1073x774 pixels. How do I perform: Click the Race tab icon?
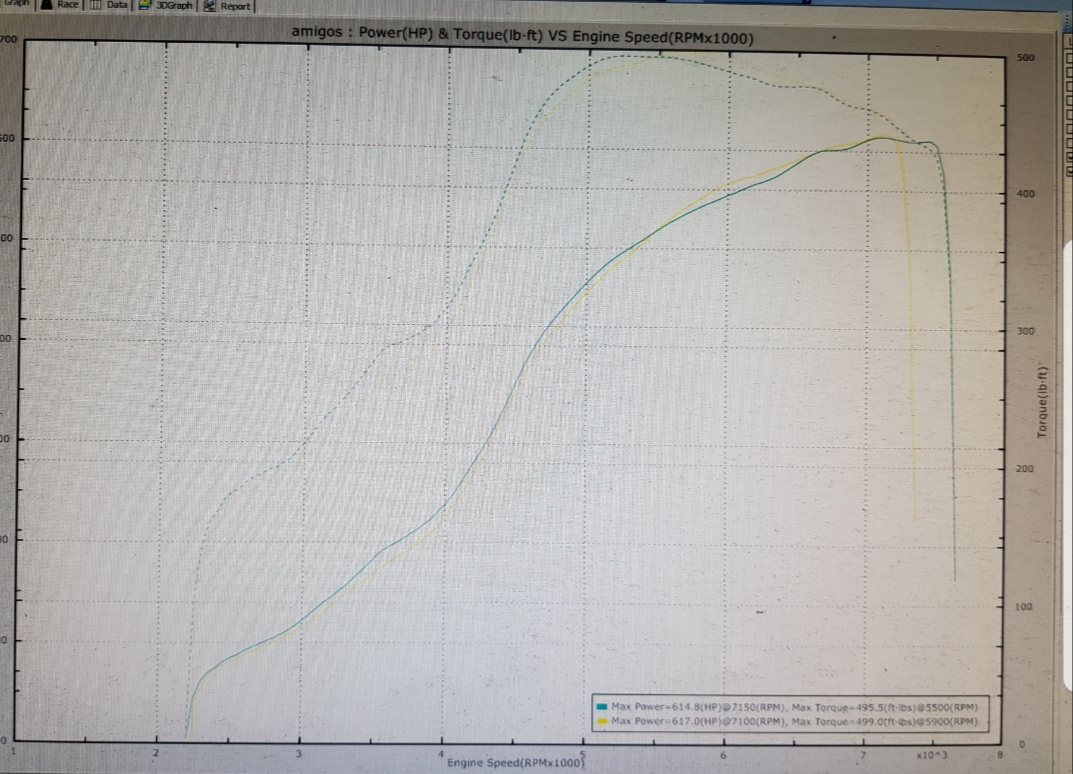46,5
